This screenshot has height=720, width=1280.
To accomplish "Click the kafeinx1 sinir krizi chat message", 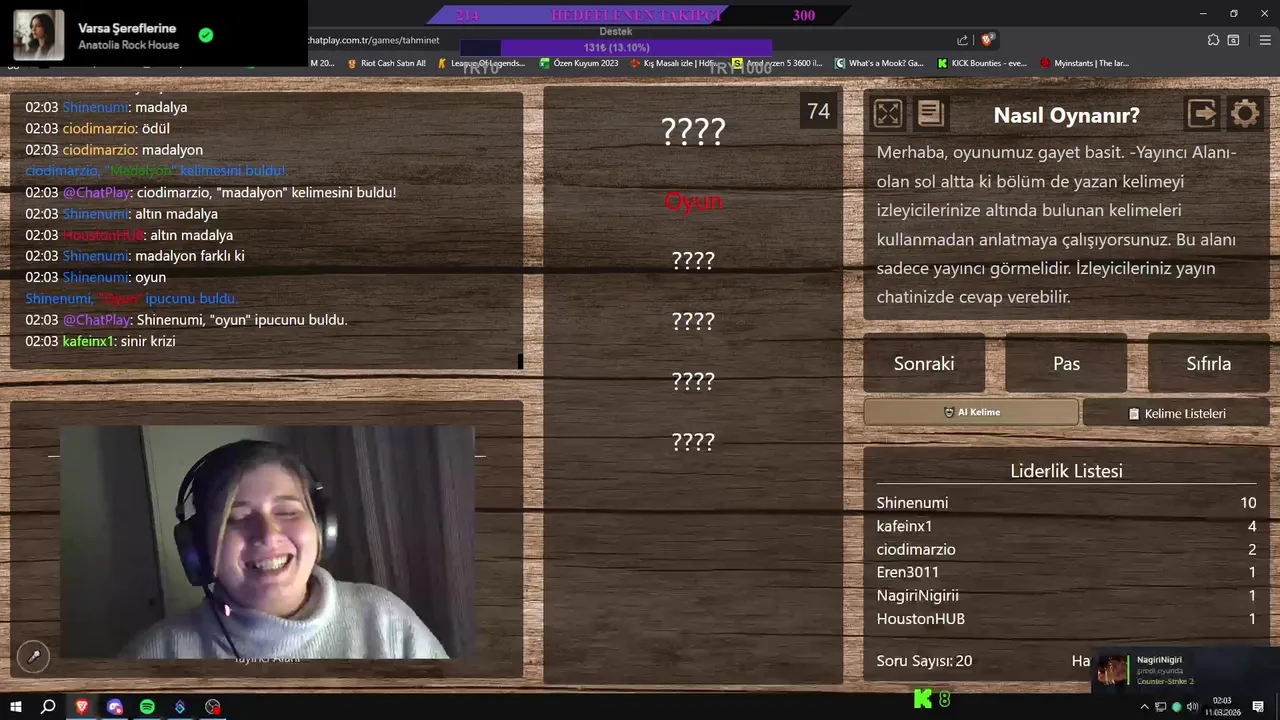I will click(x=100, y=341).
